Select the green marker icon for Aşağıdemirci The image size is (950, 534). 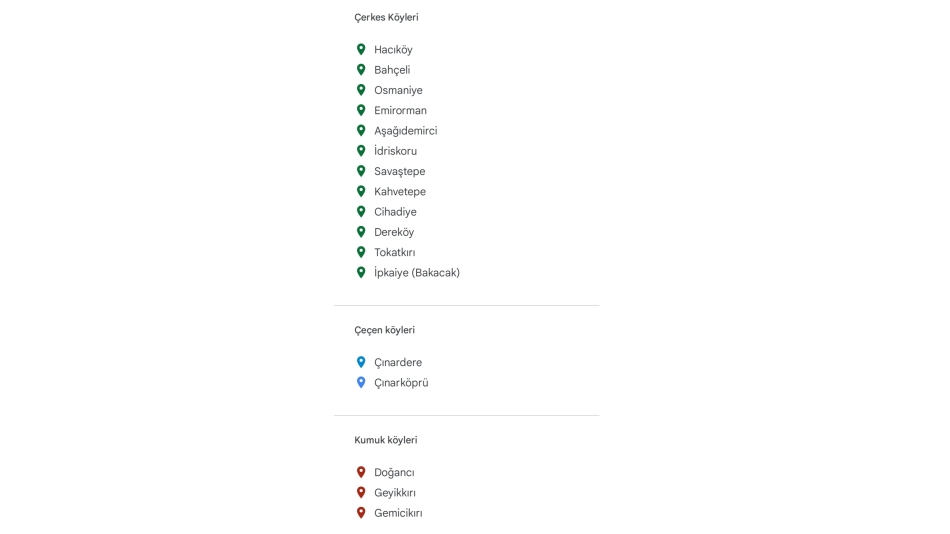click(x=361, y=131)
